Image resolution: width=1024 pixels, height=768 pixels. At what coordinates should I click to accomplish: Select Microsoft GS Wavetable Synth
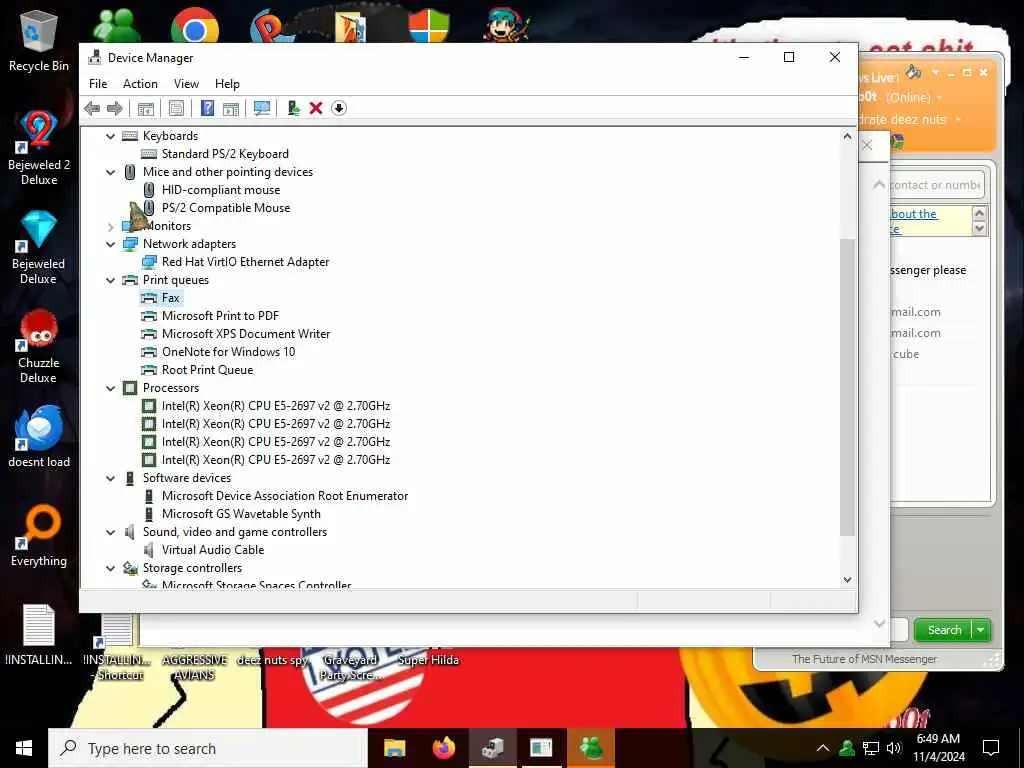point(241,514)
